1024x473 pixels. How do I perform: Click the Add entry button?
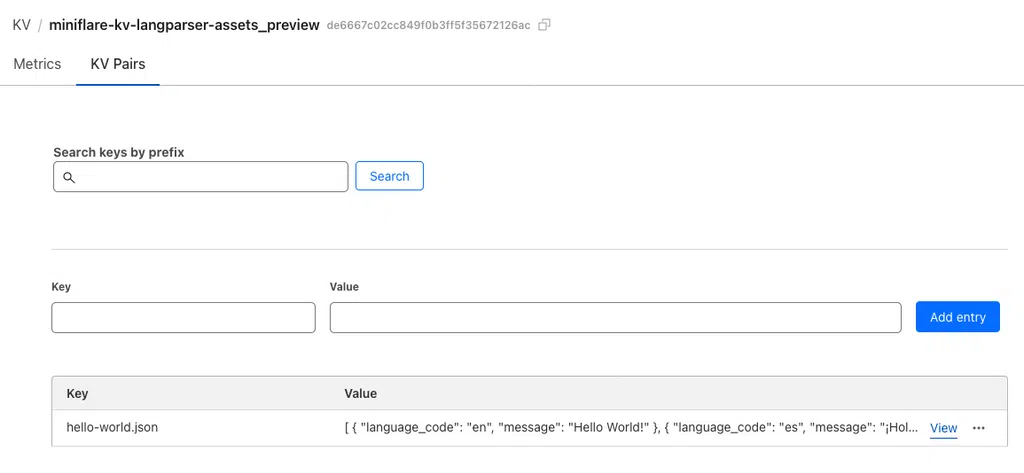(957, 317)
